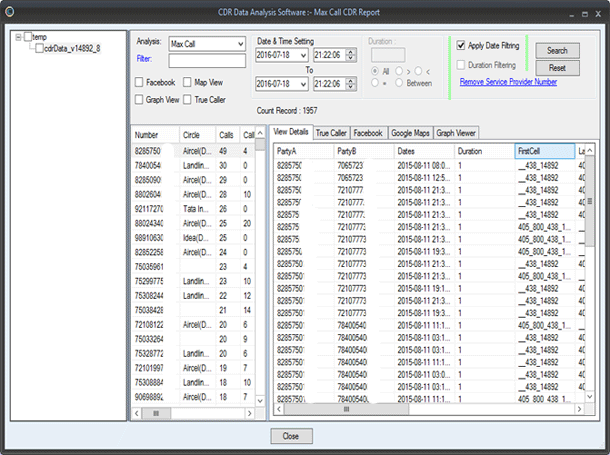The width and height of the screenshot is (610, 455).
Task: Enable the Map View checkbox
Action: 188,82
